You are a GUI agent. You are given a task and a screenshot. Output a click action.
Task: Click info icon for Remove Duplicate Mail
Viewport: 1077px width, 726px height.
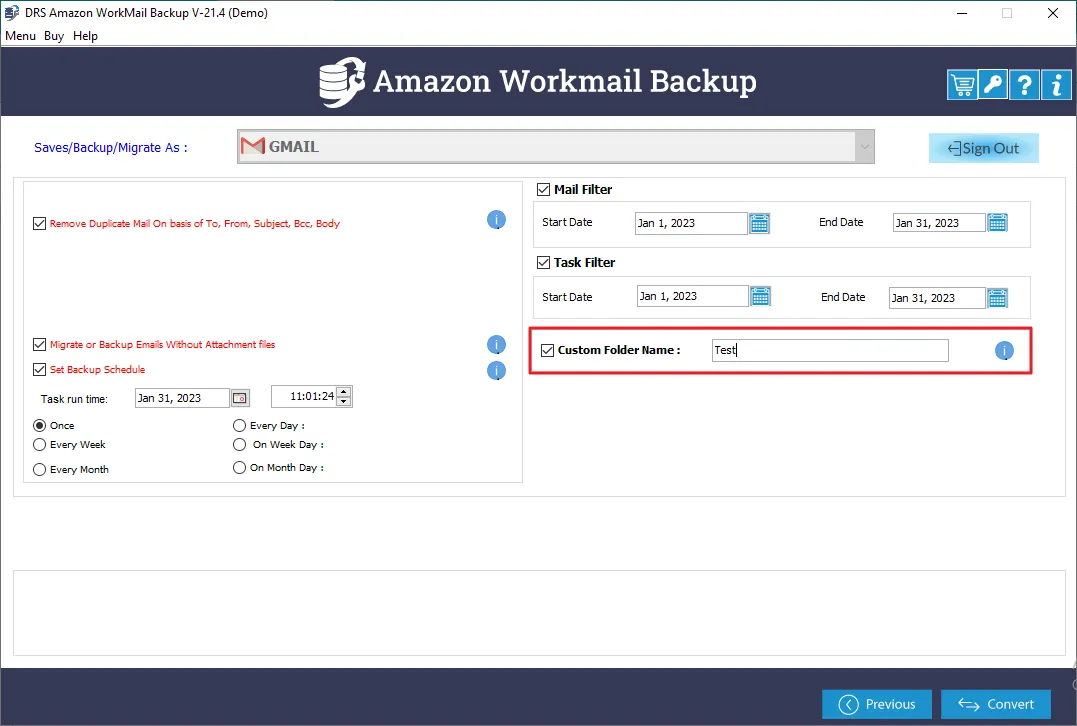click(x=496, y=220)
